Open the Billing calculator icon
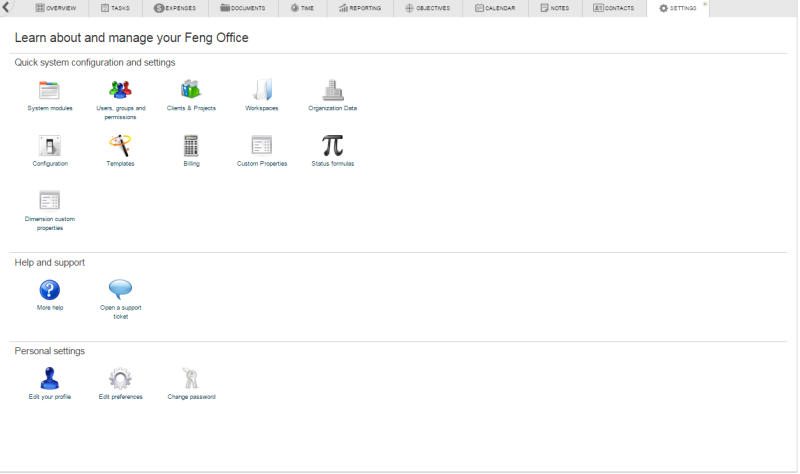This screenshot has height=474, width=800. pyautogui.click(x=191, y=145)
